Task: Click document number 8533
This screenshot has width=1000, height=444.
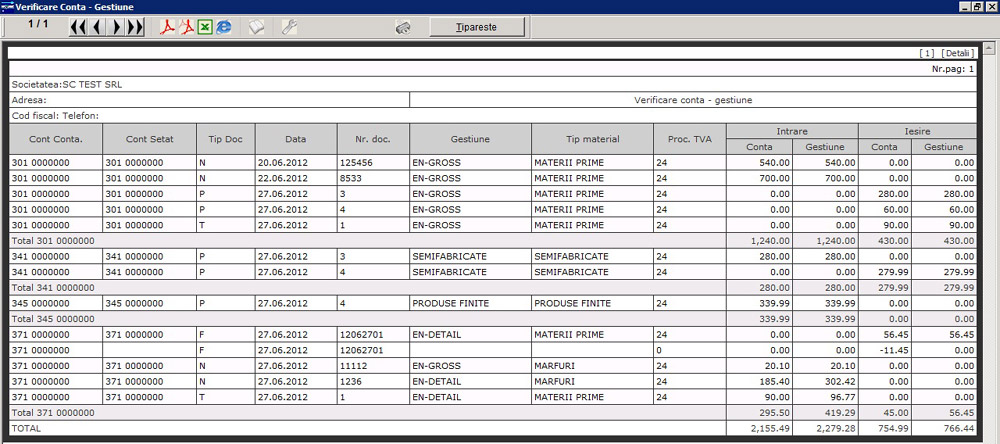Action: 350,179
